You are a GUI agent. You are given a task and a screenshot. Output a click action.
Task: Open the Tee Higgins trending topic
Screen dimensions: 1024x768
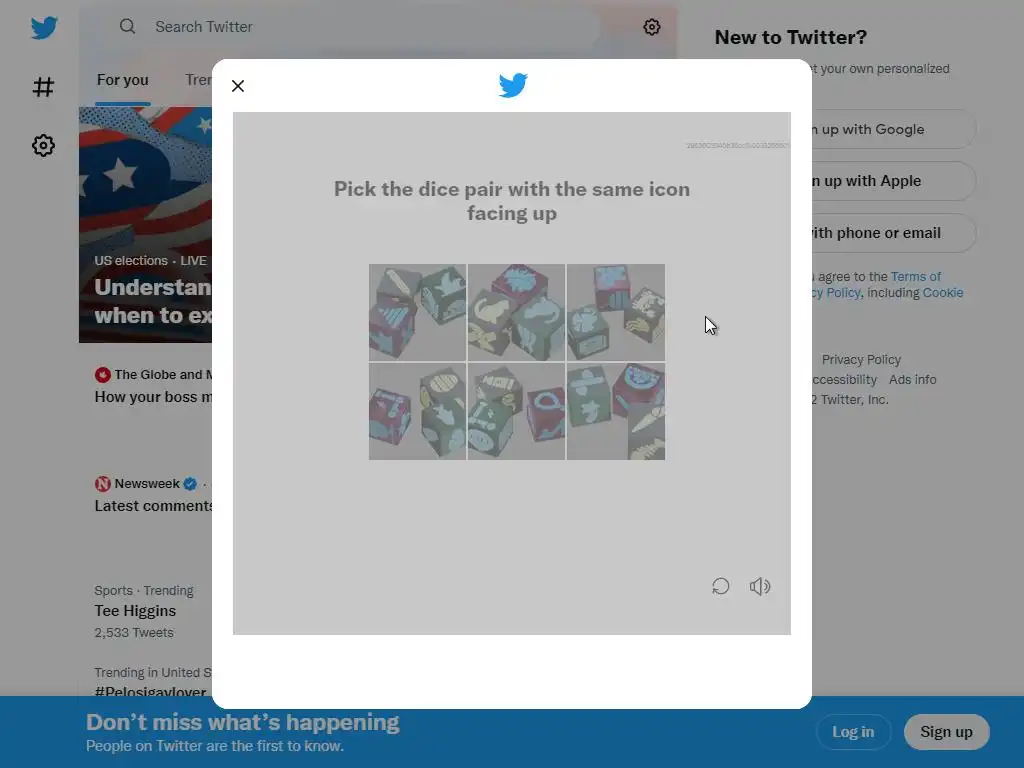(135, 611)
